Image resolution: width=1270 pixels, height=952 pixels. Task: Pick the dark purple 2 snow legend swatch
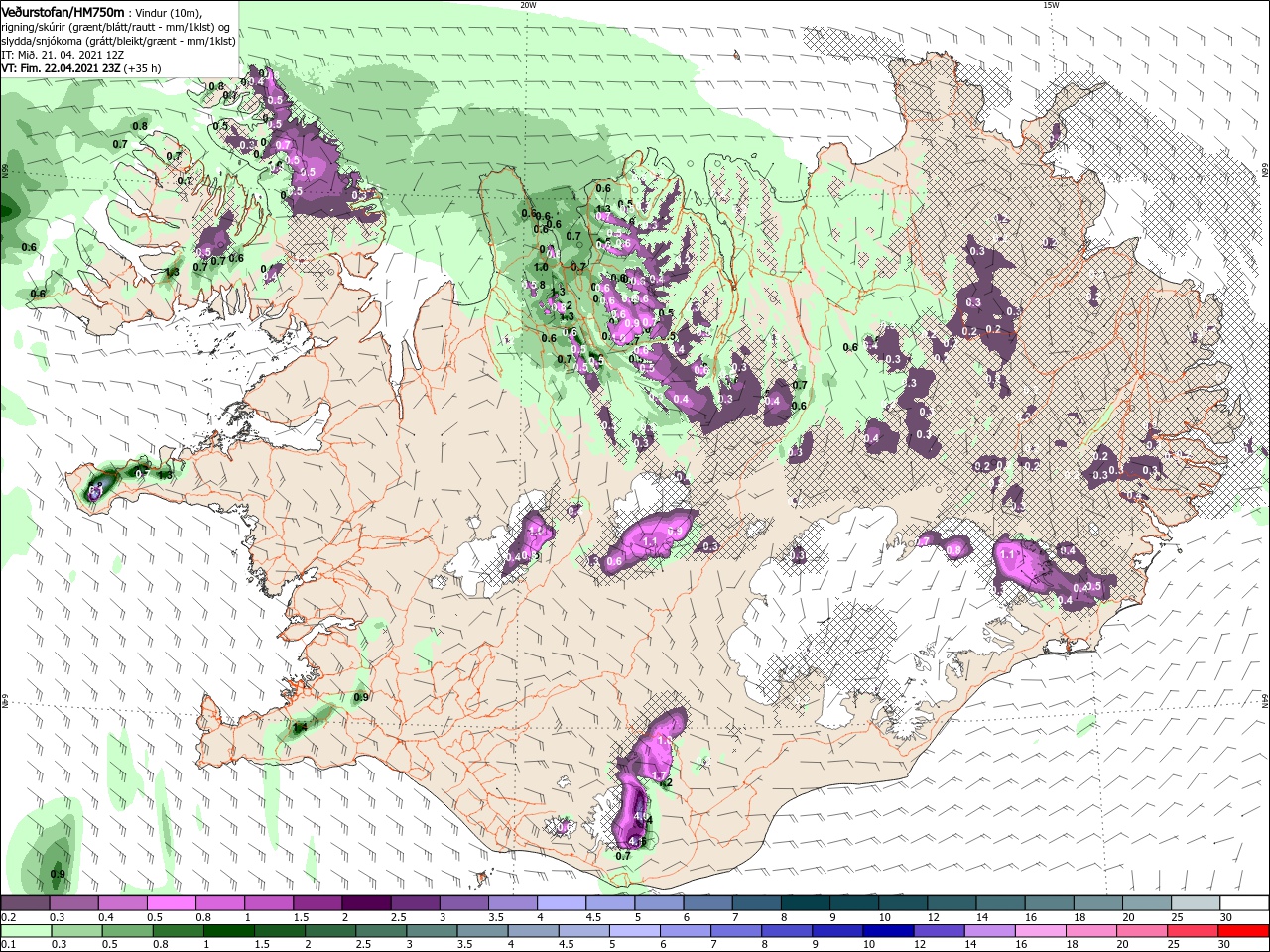pyautogui.click(x=365, y=902)
